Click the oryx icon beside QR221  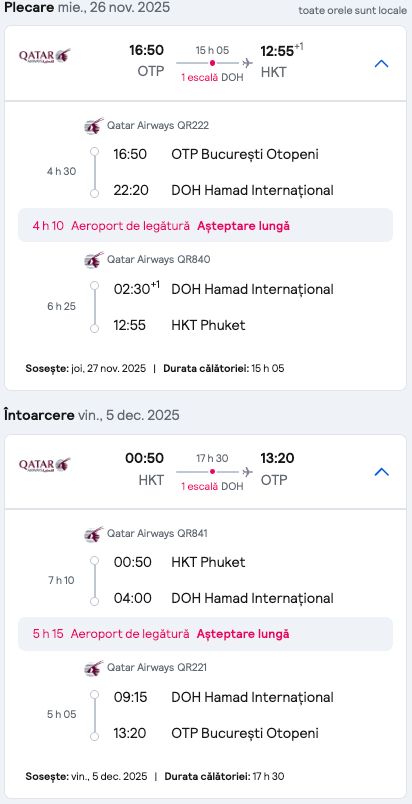[x=94, y=668]
